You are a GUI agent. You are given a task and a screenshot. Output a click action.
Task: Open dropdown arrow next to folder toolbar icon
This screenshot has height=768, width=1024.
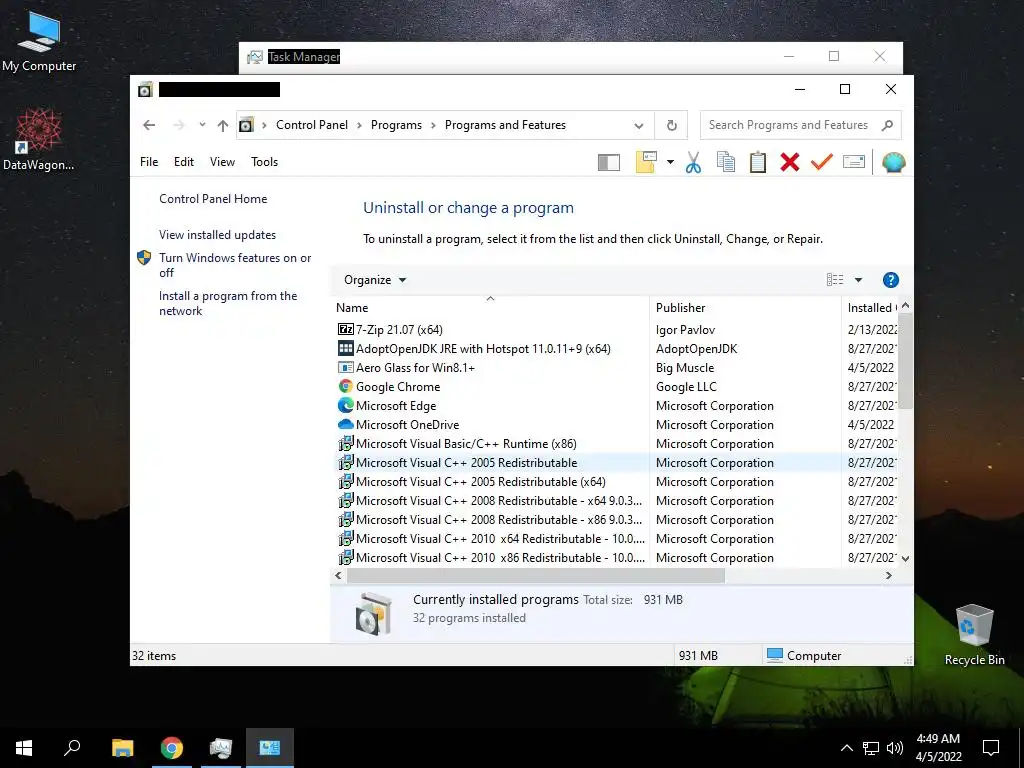[670, 162]
